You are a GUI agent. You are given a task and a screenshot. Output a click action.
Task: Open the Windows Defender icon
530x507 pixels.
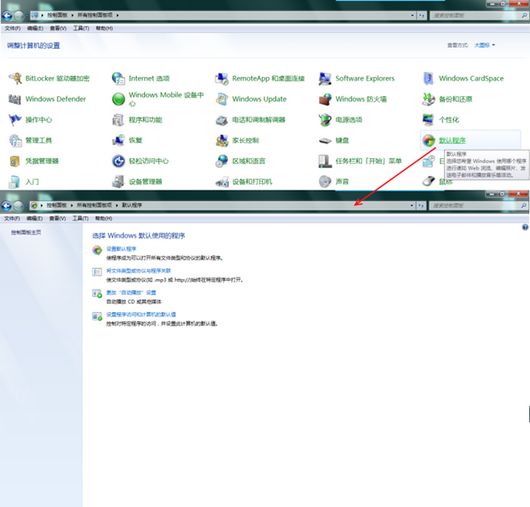(15, 99)
